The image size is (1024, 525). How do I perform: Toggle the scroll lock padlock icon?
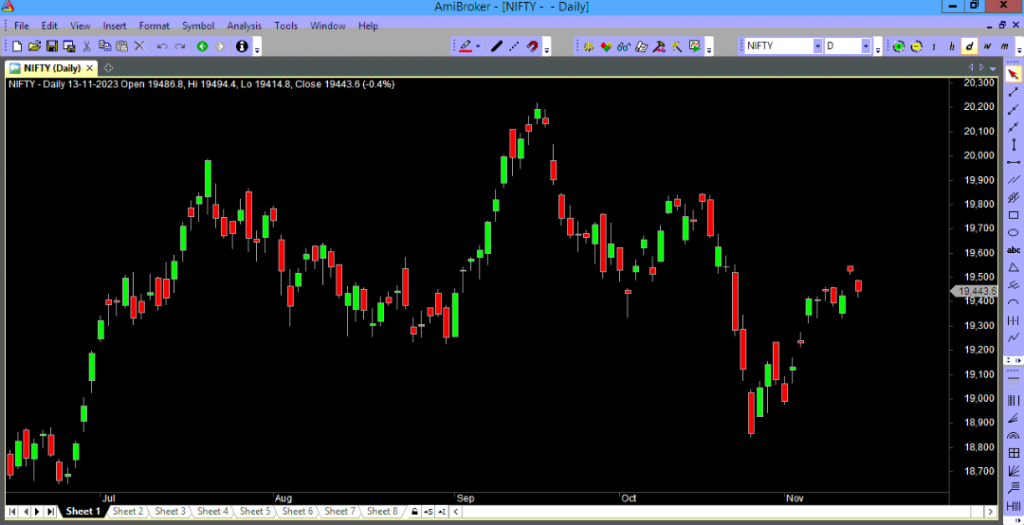point(413,511)
